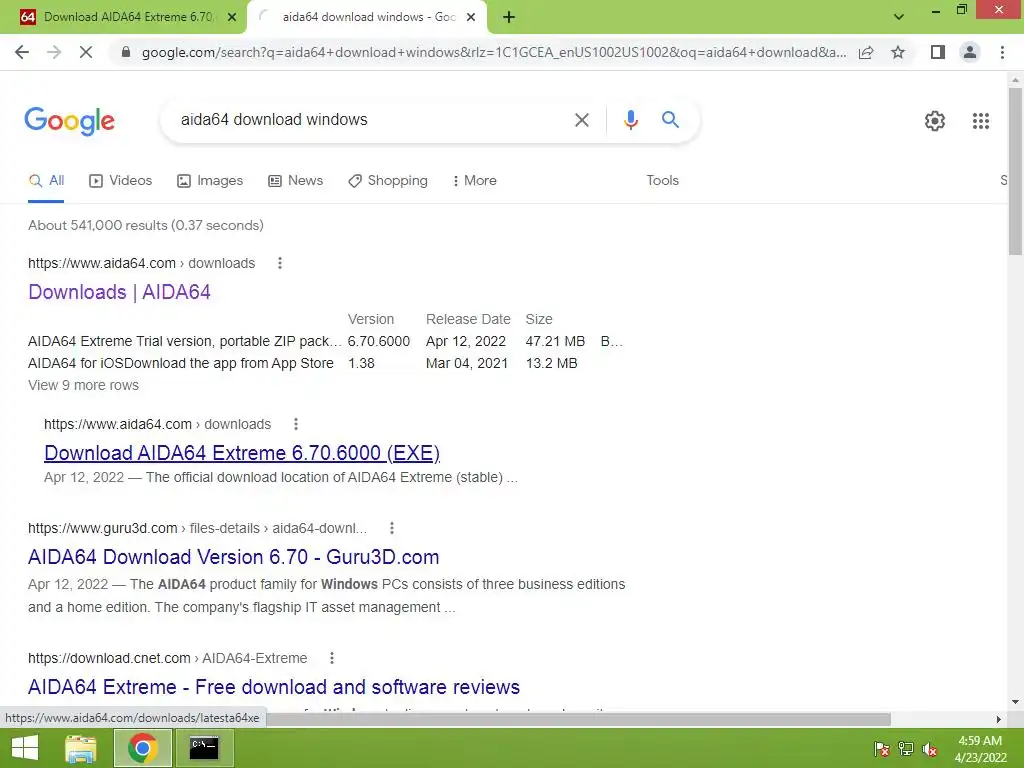Open options for the guru3d.com result
Image resolution: width=1024 pixels, height=768 pixels.
(x=391, y=528)
